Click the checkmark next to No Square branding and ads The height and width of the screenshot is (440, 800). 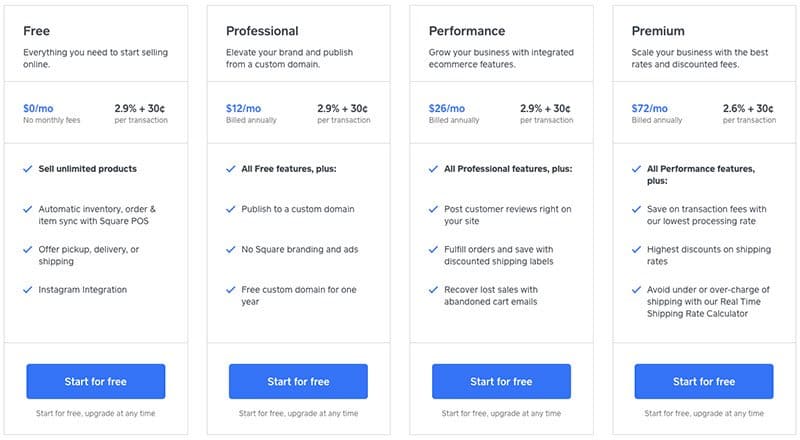[231, 250]
